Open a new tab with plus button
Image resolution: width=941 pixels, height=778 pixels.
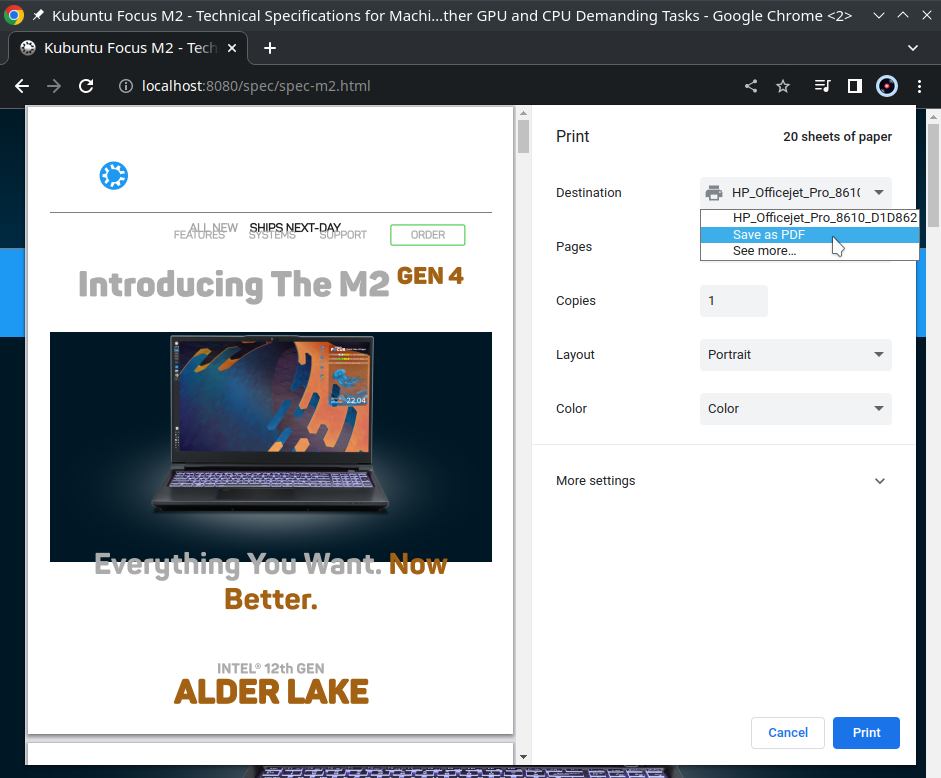(270, 48)
